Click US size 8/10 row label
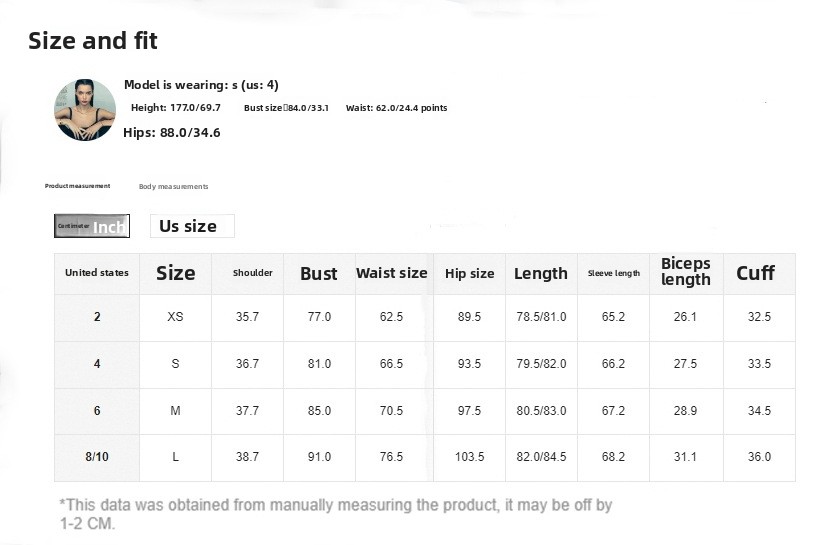This screenshot has width=821, height=545. 97,457
